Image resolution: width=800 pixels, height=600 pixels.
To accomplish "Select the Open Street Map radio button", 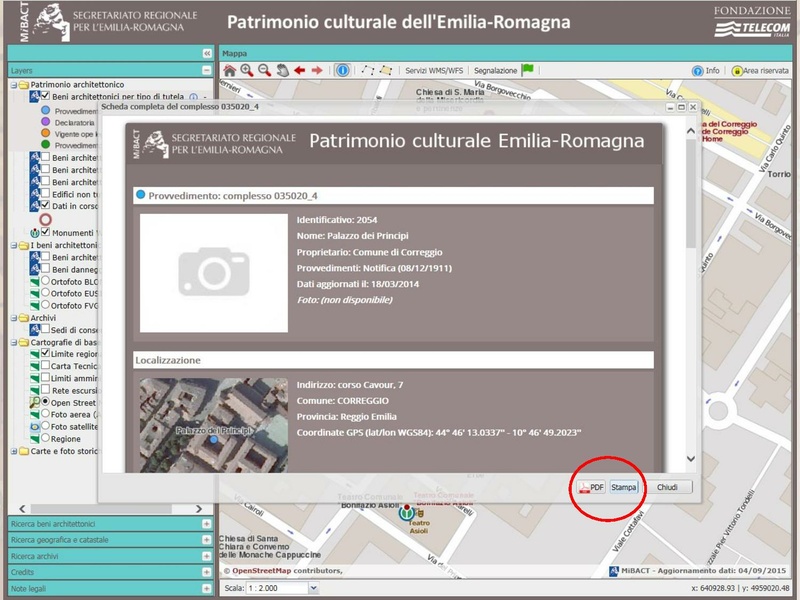I will click(44, 400).
